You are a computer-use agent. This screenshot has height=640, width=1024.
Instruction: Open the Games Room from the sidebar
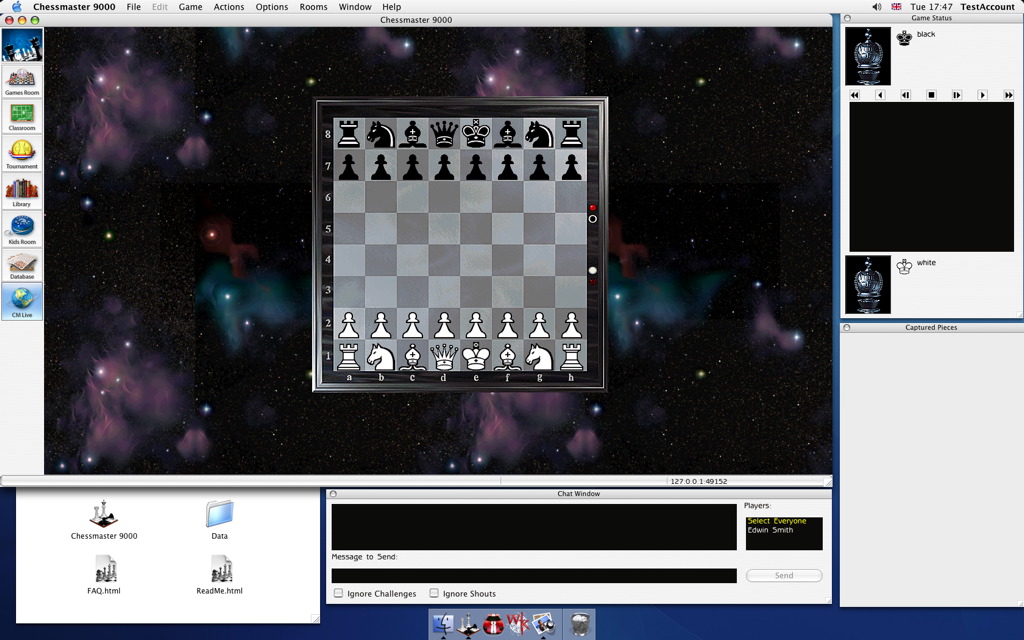22,82
